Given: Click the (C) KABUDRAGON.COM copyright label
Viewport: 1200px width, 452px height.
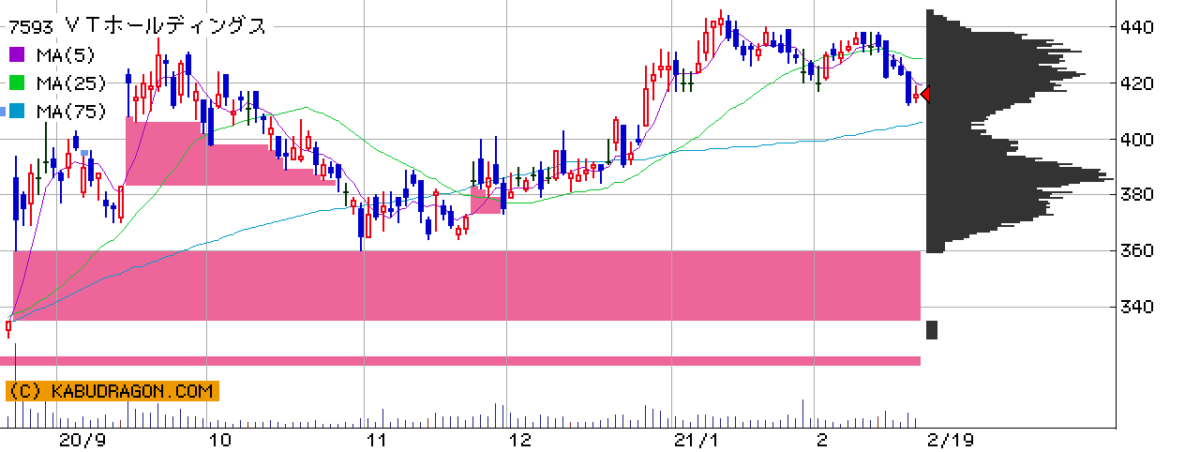Looking at the screenshot, I should coord(112,391).
